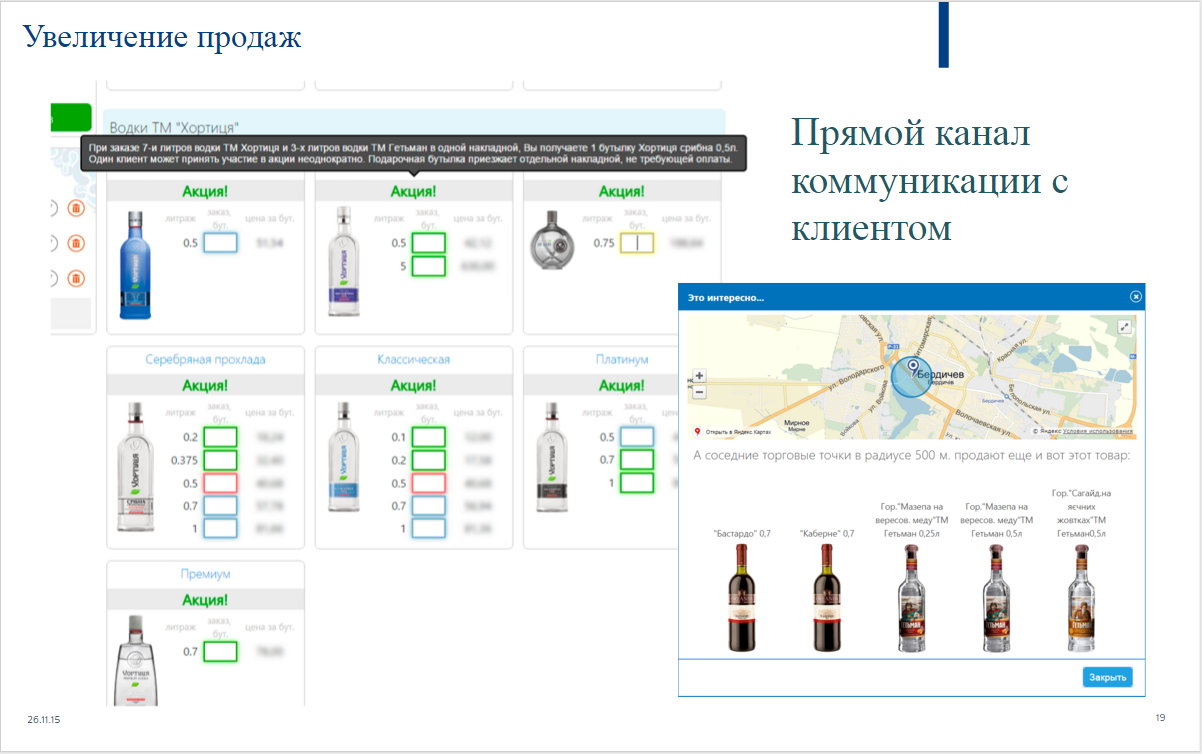The width and height of the screenshot is (1202, 754).
Task: Click order field for blue bottle 0.5 litre
Action: [220, 243]
